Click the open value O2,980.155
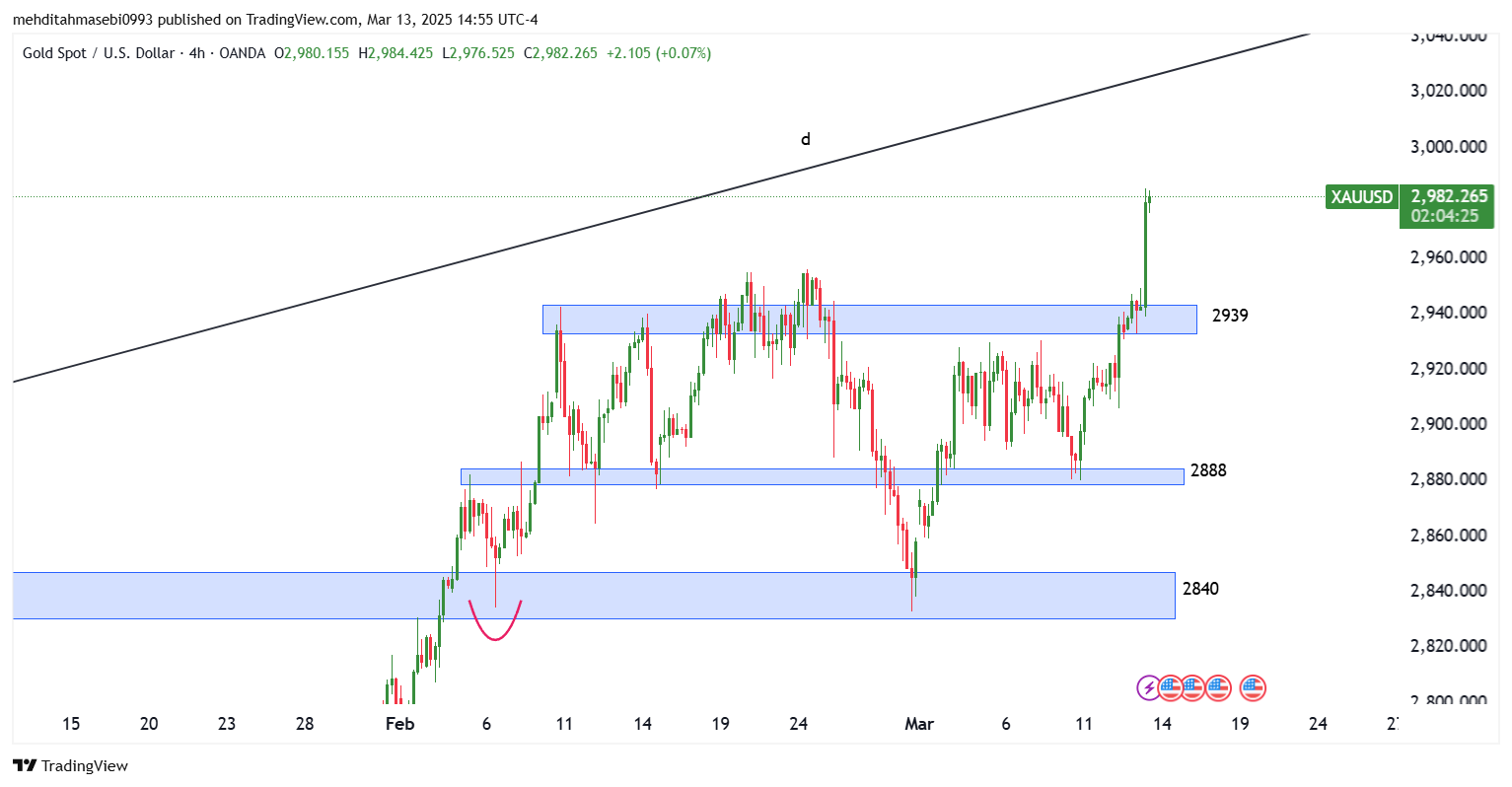 click(x=312, y=53)
